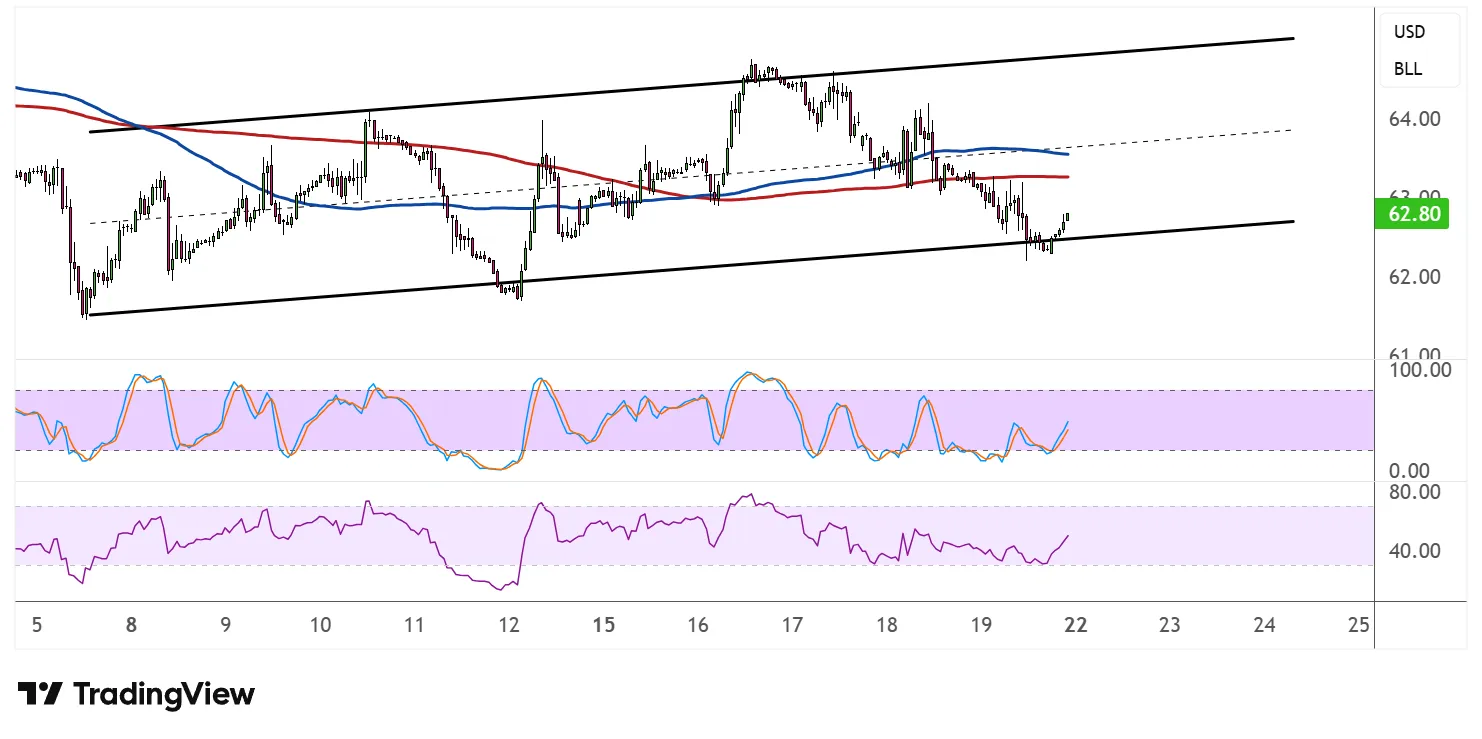This screenshot has height=739, width=1482.
Task: Click the TradingView logo
Action: (136, 694)
